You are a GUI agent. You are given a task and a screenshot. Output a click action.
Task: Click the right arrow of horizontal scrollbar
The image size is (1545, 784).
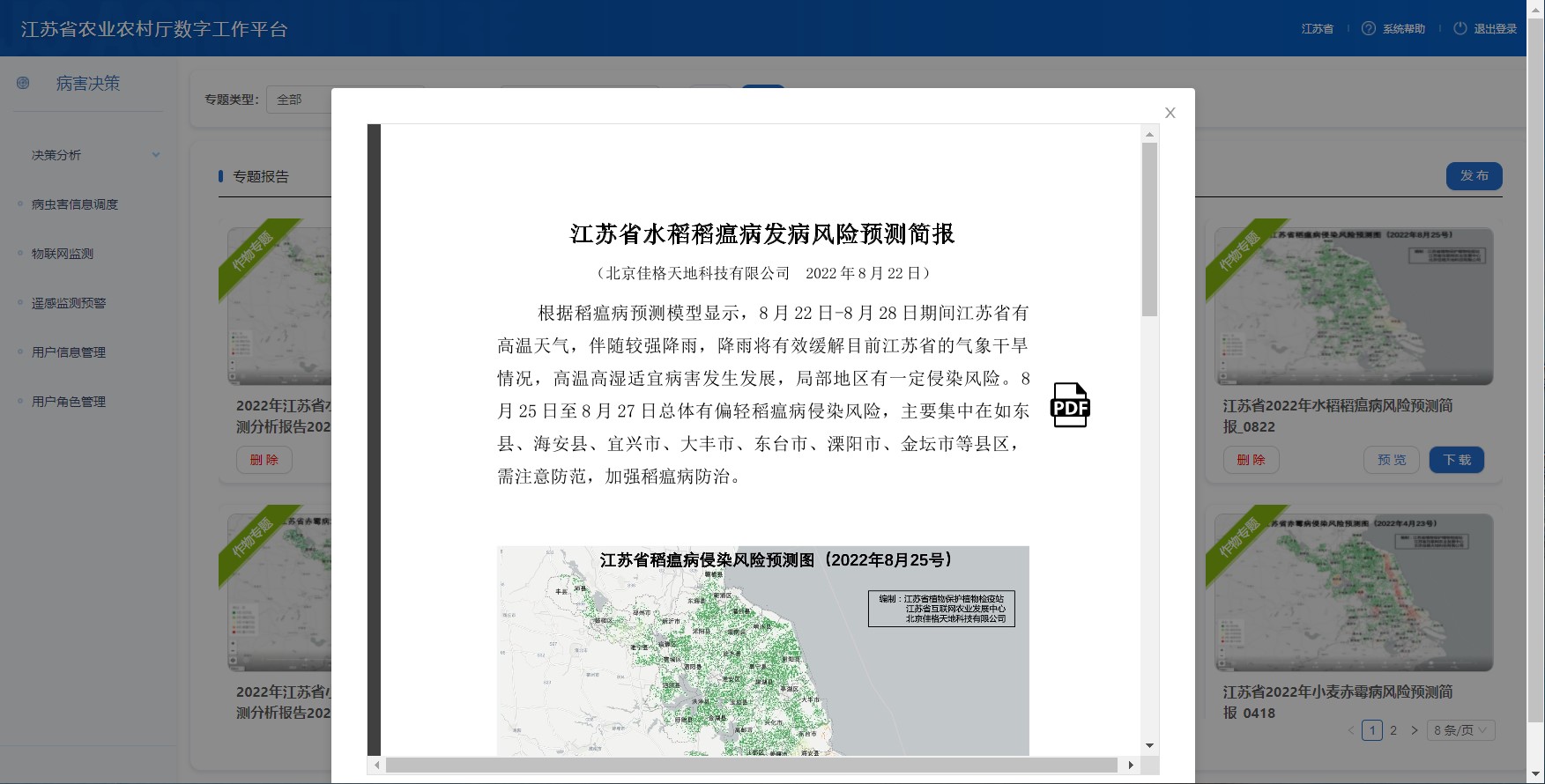(1131, 765)
